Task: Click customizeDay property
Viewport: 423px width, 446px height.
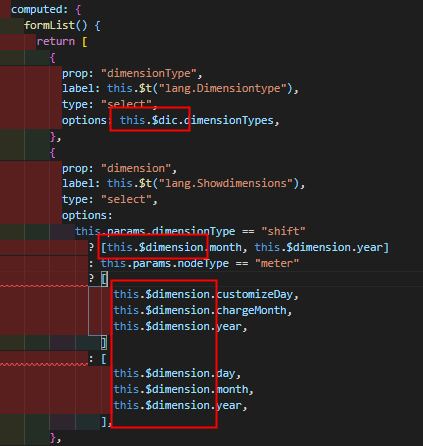Action: tap(255, 295)
